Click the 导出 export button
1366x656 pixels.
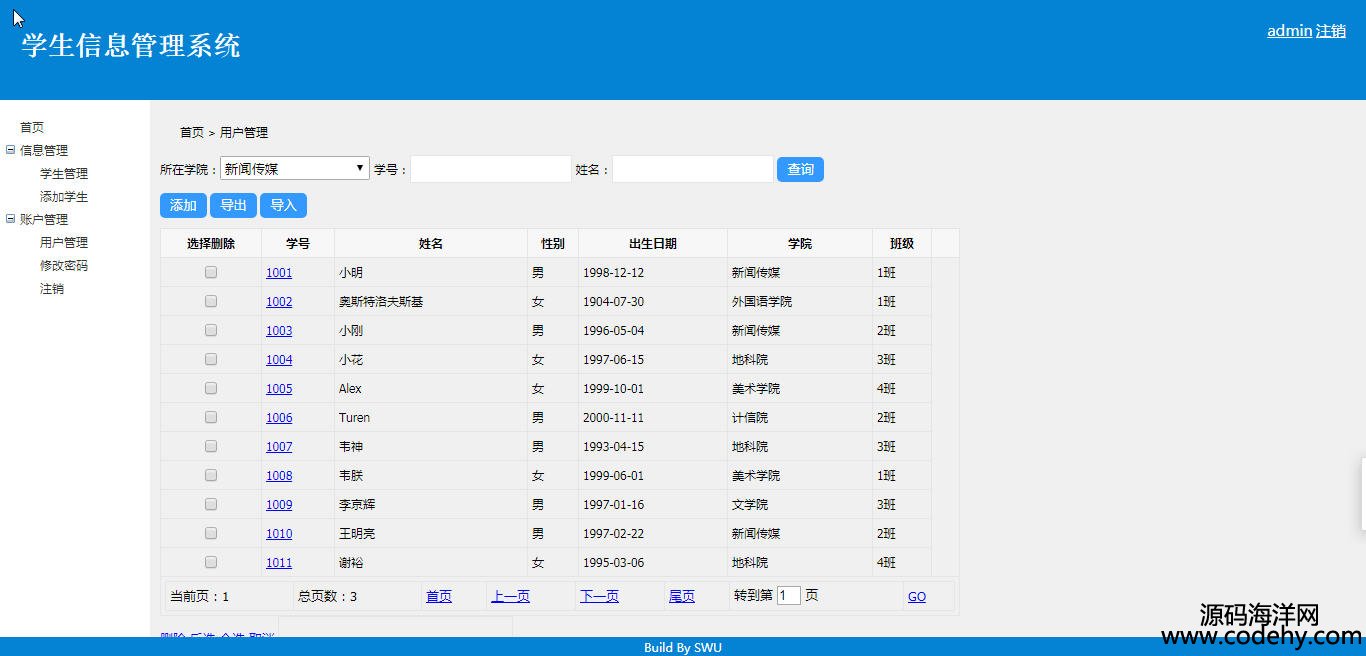click(x=233, y=205)
